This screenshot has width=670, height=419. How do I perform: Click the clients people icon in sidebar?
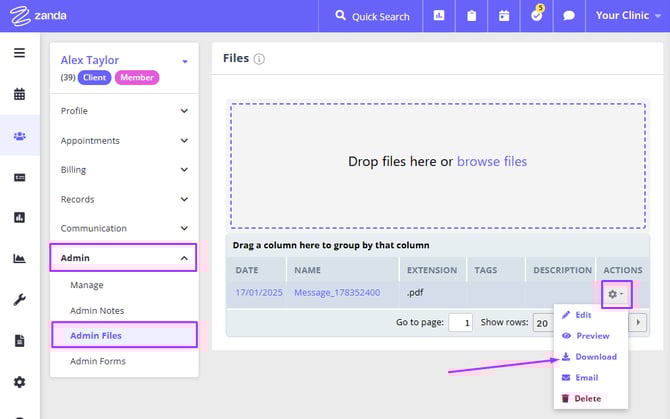[x=19, y=135]
